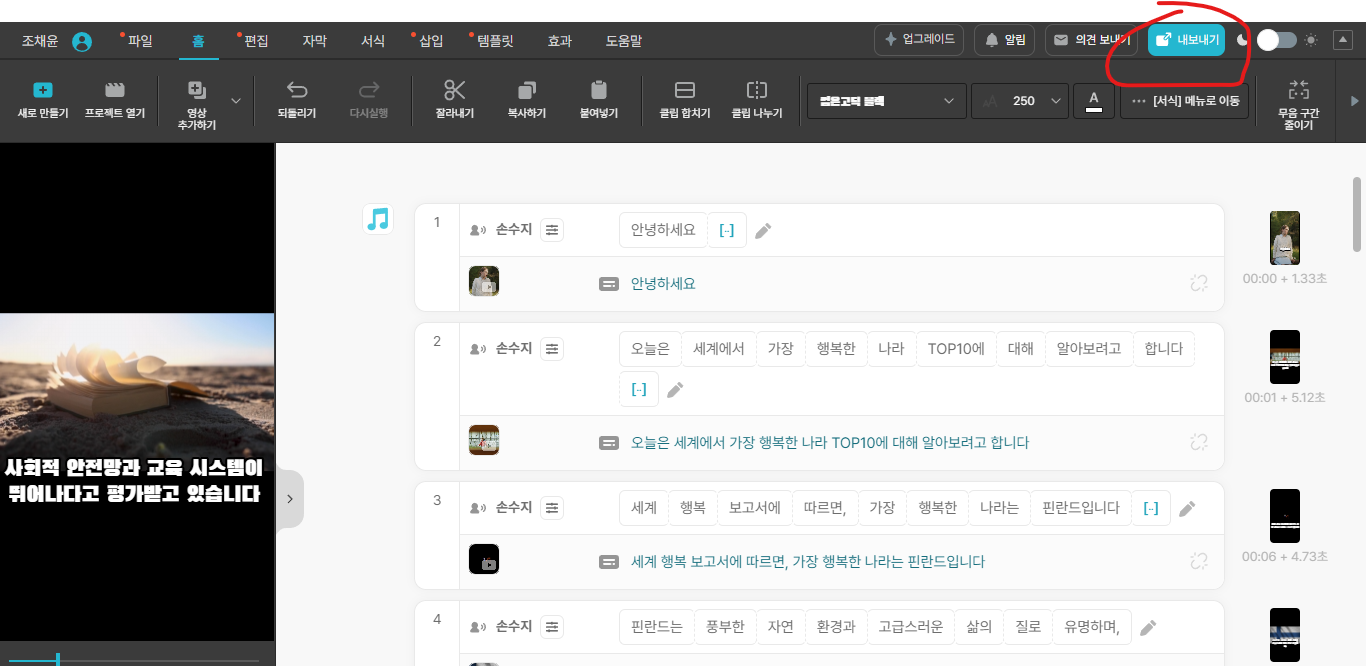Open clip 1 thumbnail at 00:00
This screenshot has height=666, width=1366.
1285,238
